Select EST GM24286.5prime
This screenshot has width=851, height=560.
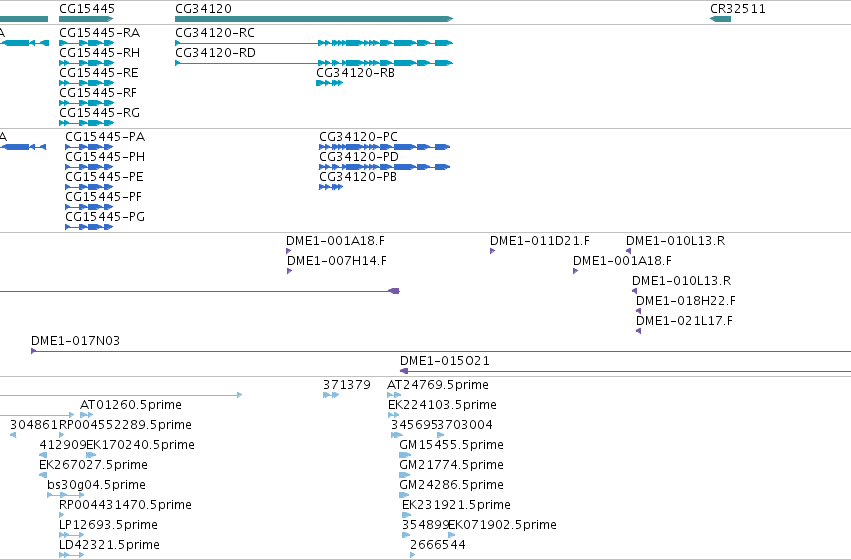tap(404, 495)
